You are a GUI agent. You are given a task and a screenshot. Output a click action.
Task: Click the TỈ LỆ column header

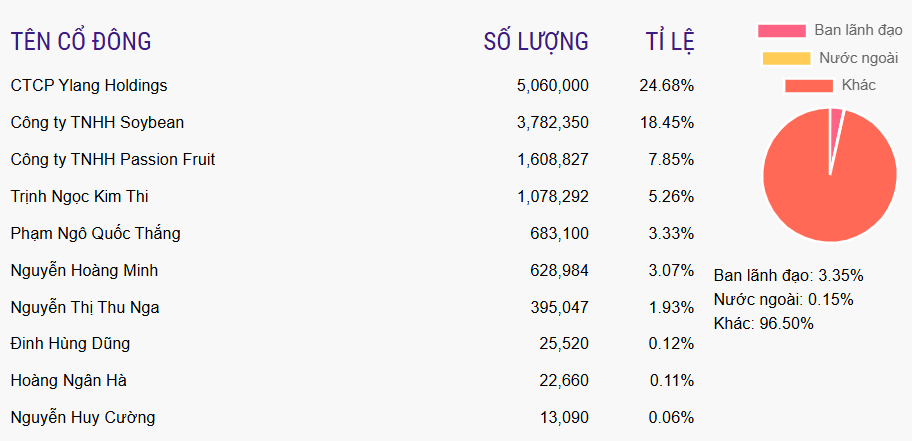coord(670,42)
